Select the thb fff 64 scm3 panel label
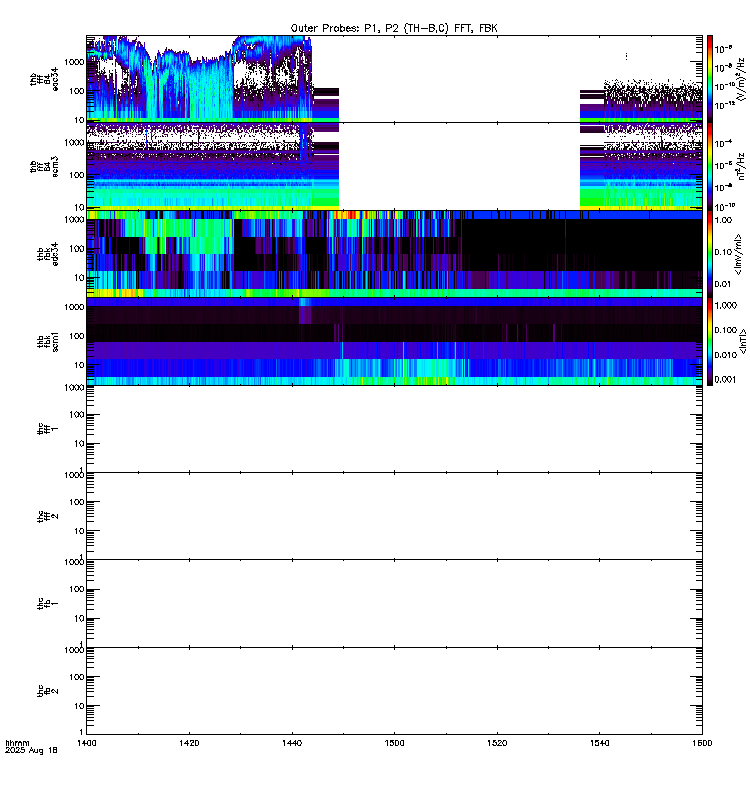Screen dimensions: 750x800 pyautogui.click(x=44, y=166)
